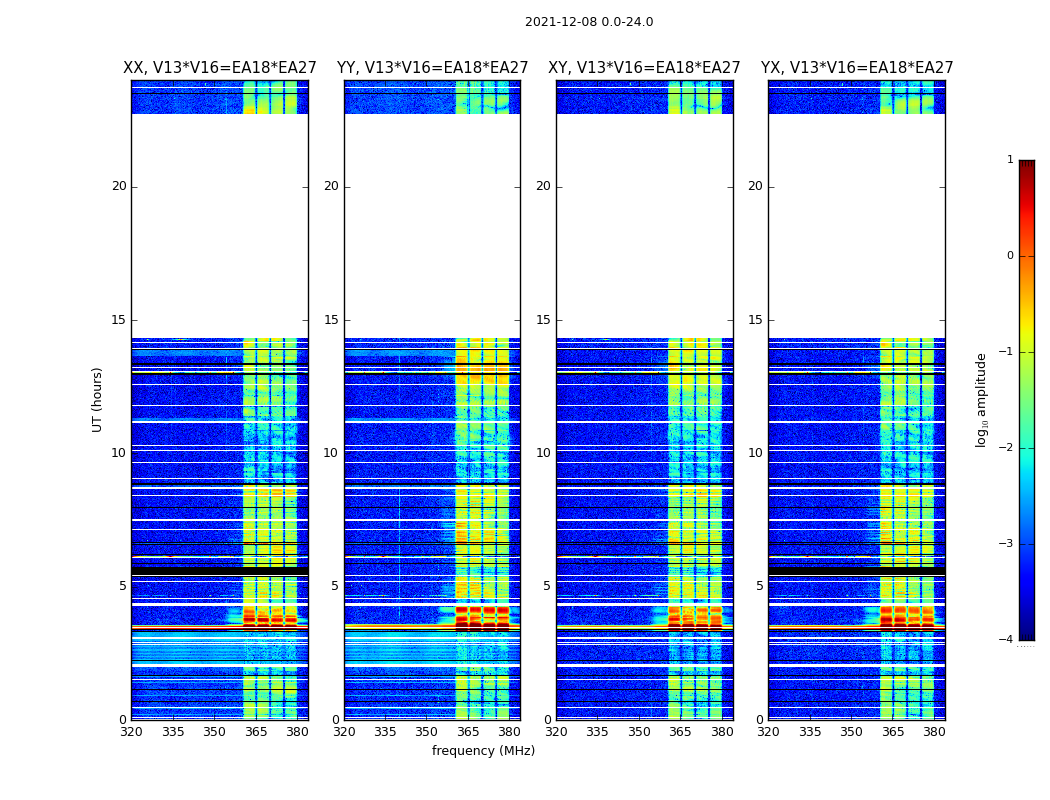1050x800 pixels.
Task: Click the YX panel title text
Action: click(856, 68)
